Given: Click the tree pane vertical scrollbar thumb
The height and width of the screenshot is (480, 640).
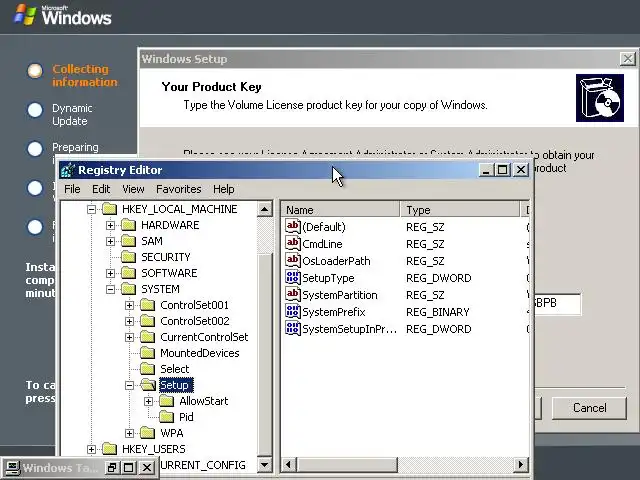Looking at the screenshot, I should (265, 354).
